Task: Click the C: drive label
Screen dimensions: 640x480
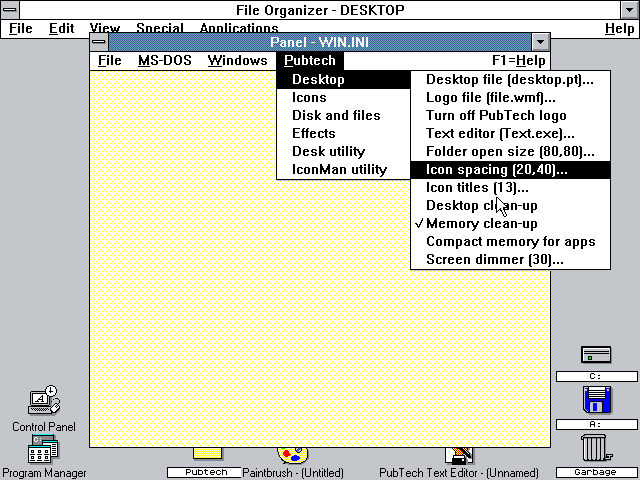Action: (x=596, y=376)
